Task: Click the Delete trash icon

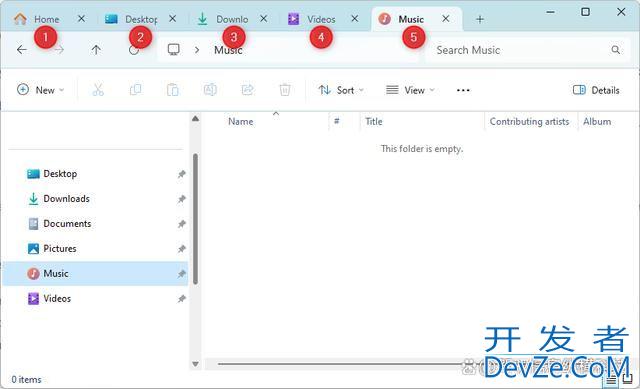Action: [x=285, y=90]
